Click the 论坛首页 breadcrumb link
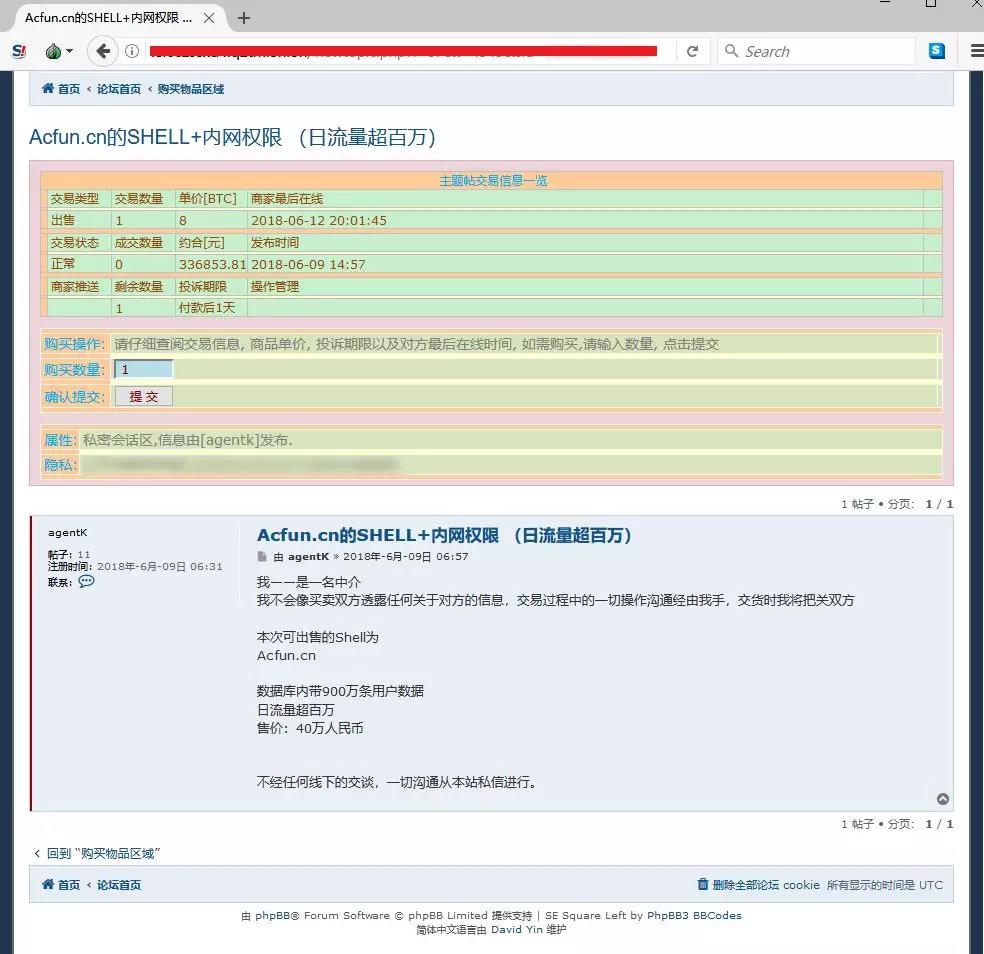This screenshot has height=954, width=984. pos(118,88)
